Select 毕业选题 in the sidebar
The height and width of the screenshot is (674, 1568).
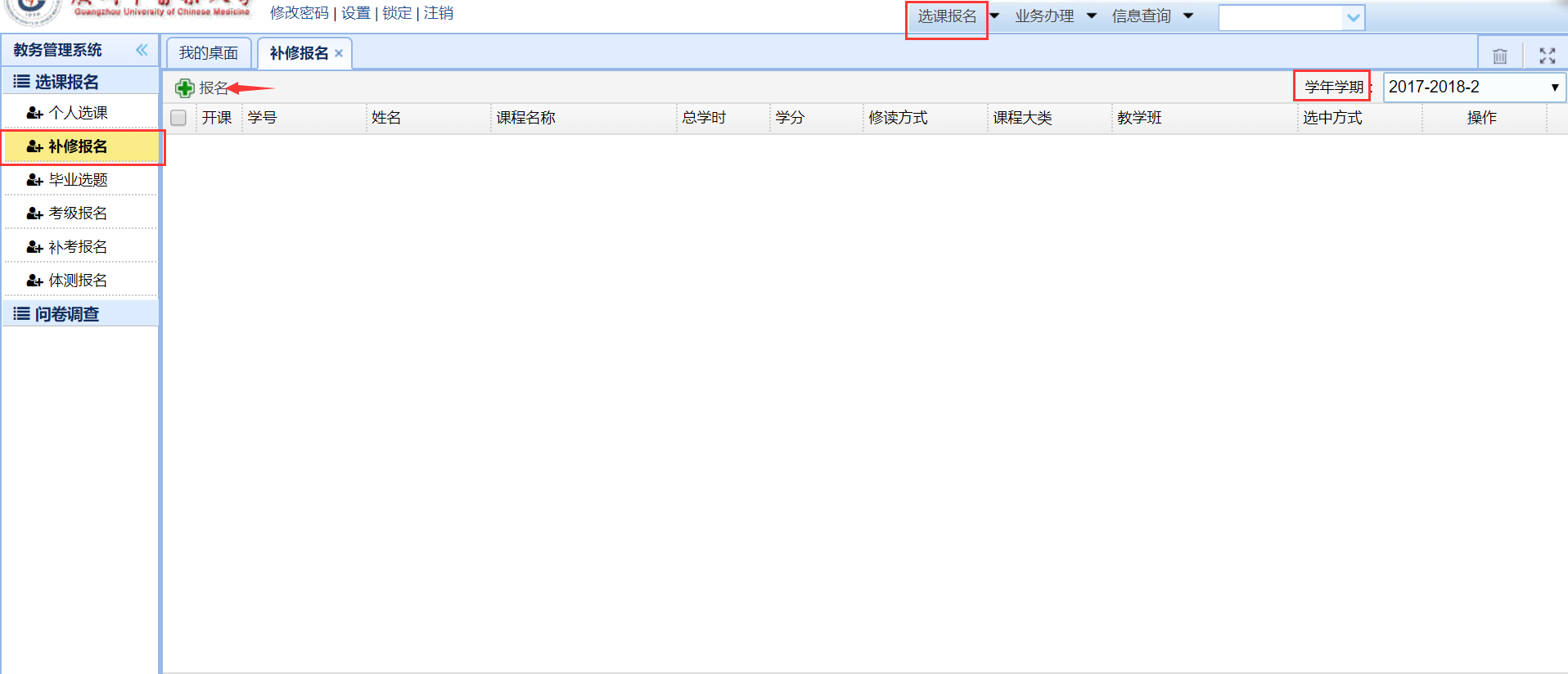tap(78, 180)
